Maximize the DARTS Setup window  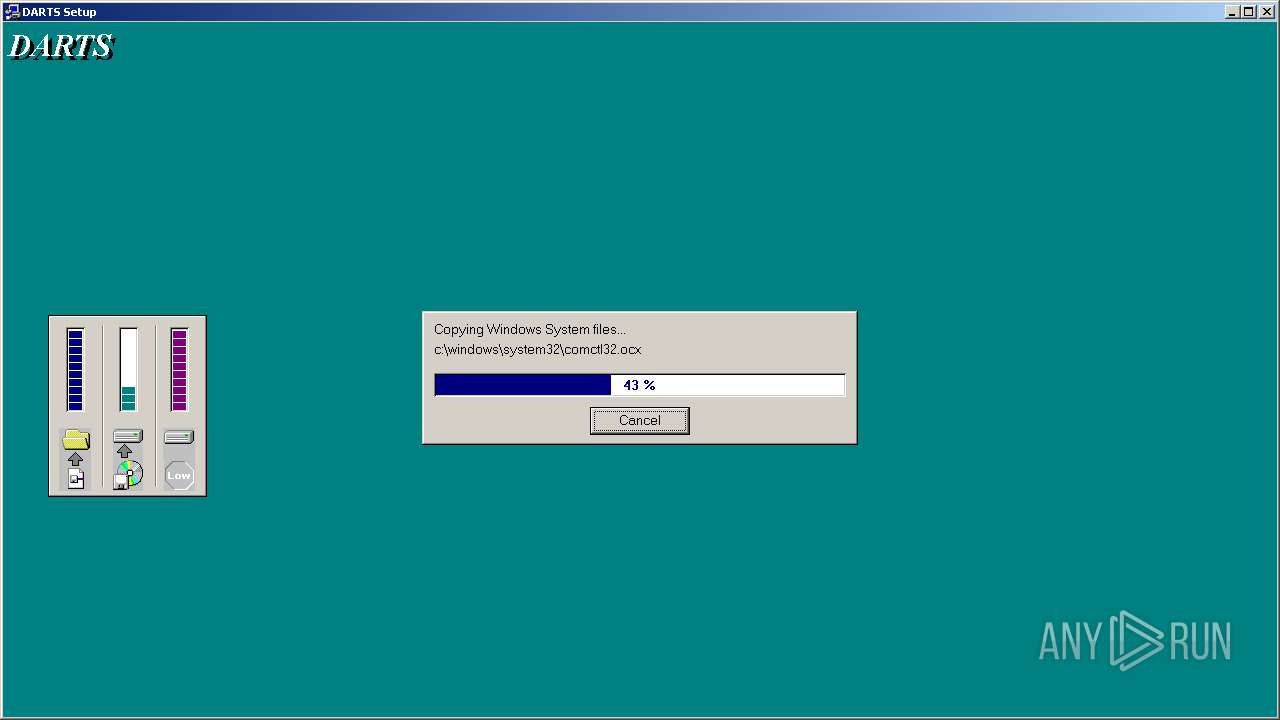point(1248,12)
